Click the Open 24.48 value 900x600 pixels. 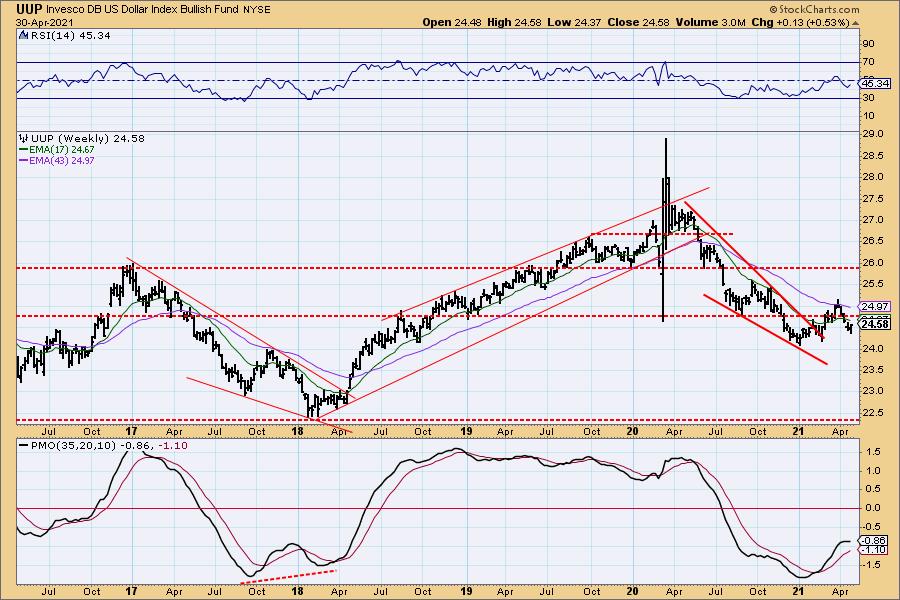click(x=452, y=22)
